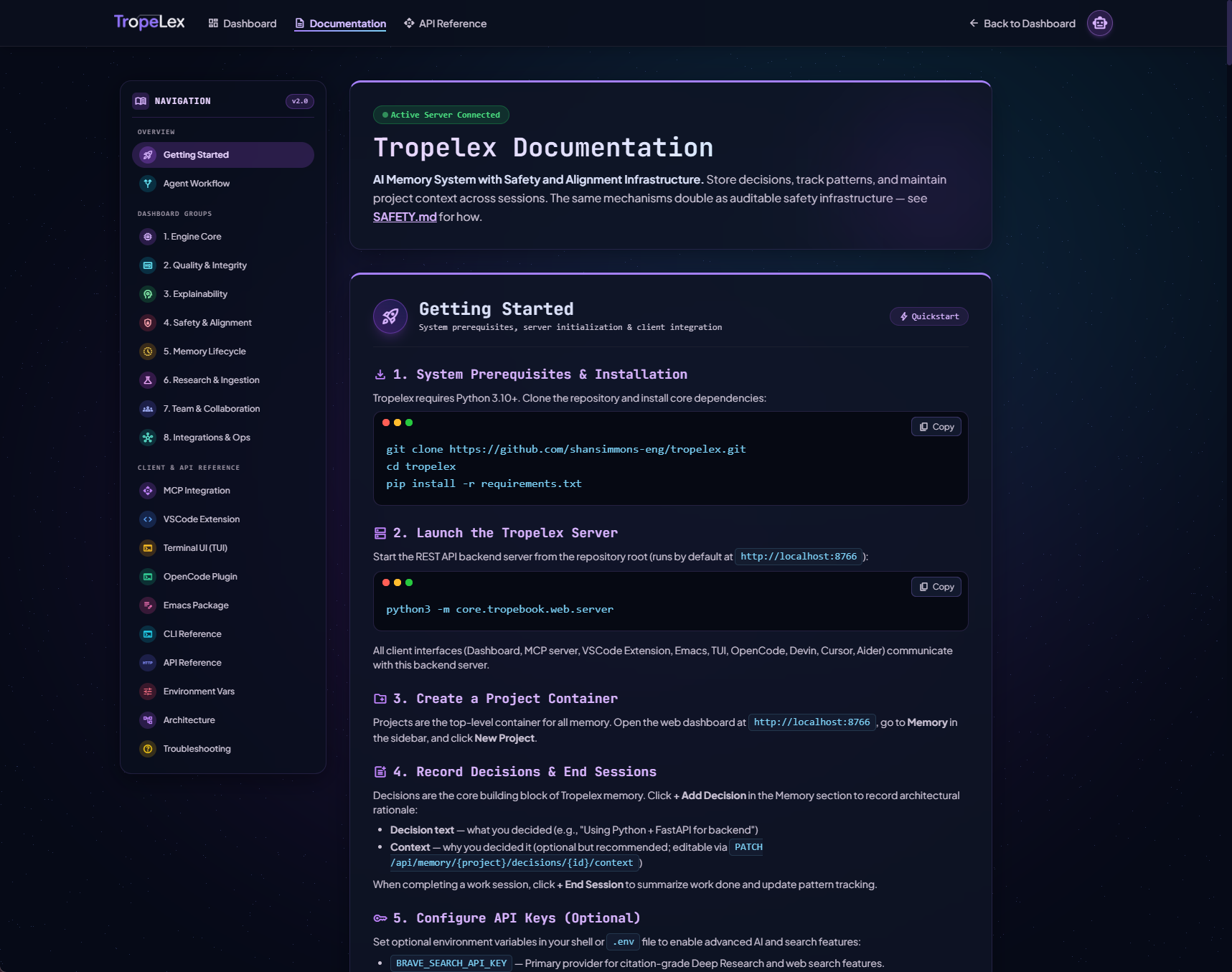Click the 'pip install -r requirements.txt' line
The width and height of the screenshot is (1232, 972).
coord(484,483)
